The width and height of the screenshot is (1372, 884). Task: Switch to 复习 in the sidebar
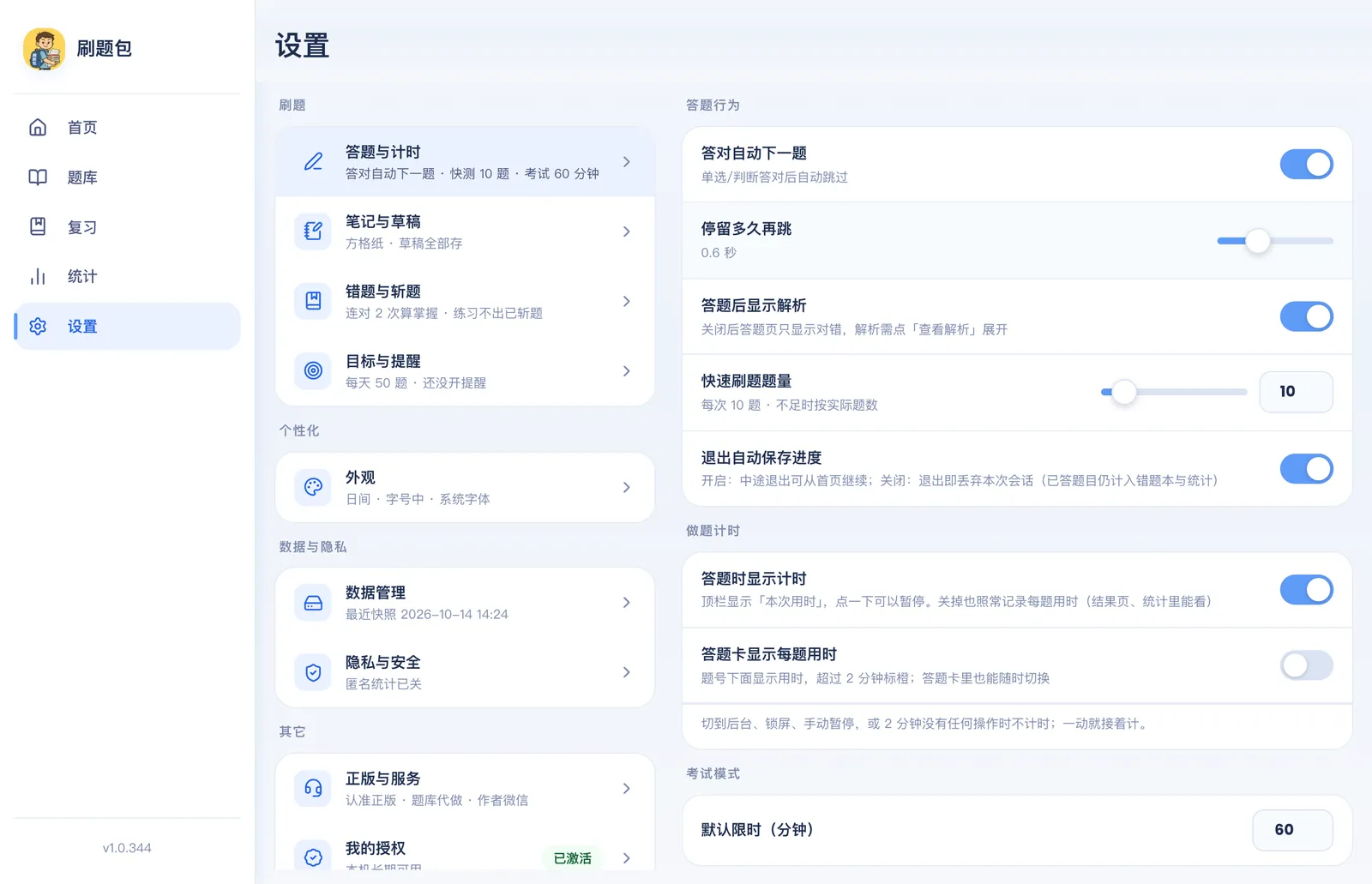coord(127,227)
